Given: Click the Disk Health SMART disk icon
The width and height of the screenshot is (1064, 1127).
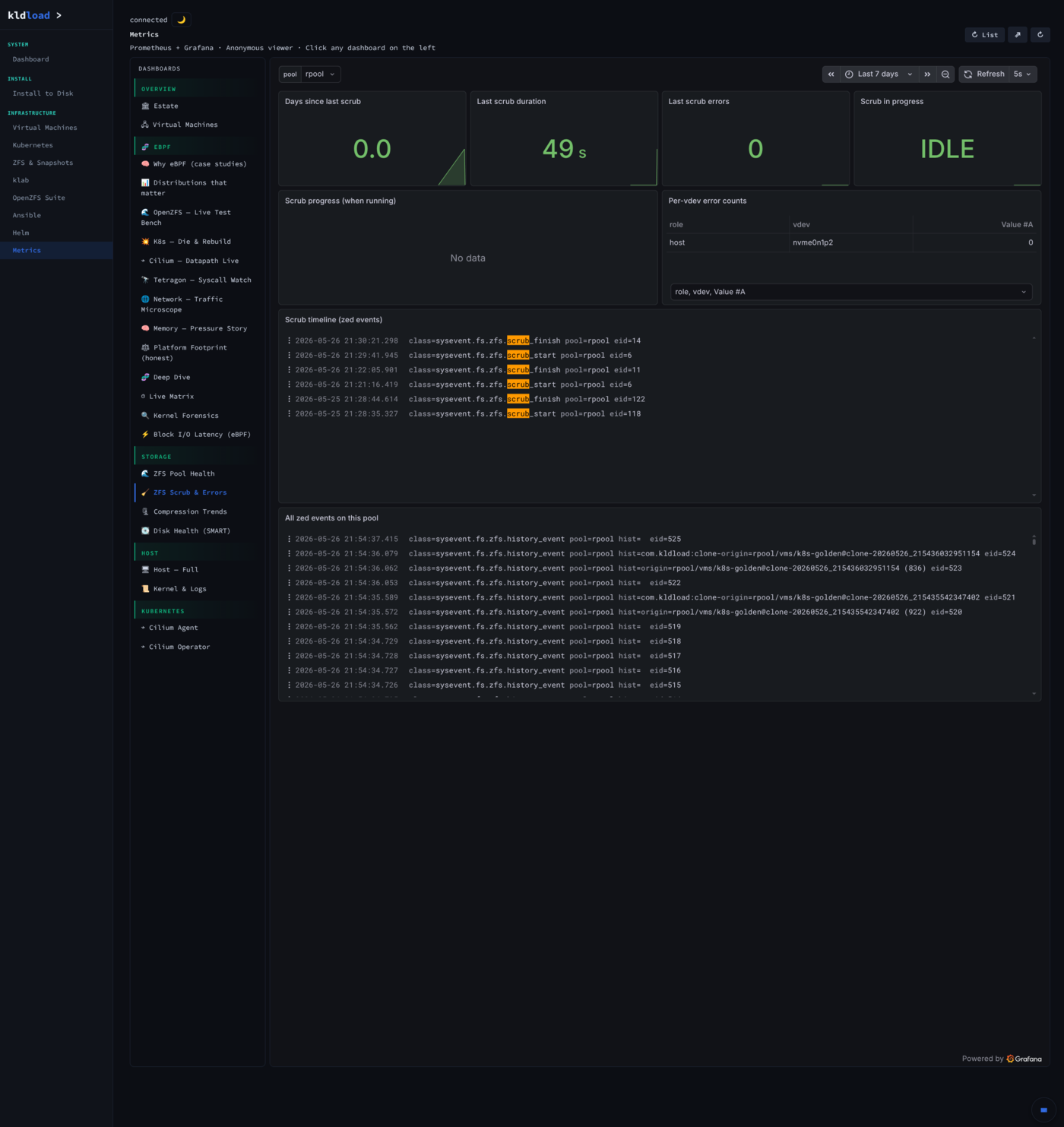Looking at the screenshot, I should point(145,531).
